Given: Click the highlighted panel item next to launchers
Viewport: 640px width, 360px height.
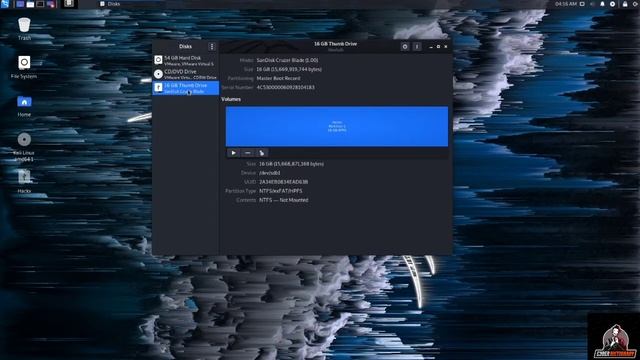Looking at the screenshot, I should [x=69, y=4].
